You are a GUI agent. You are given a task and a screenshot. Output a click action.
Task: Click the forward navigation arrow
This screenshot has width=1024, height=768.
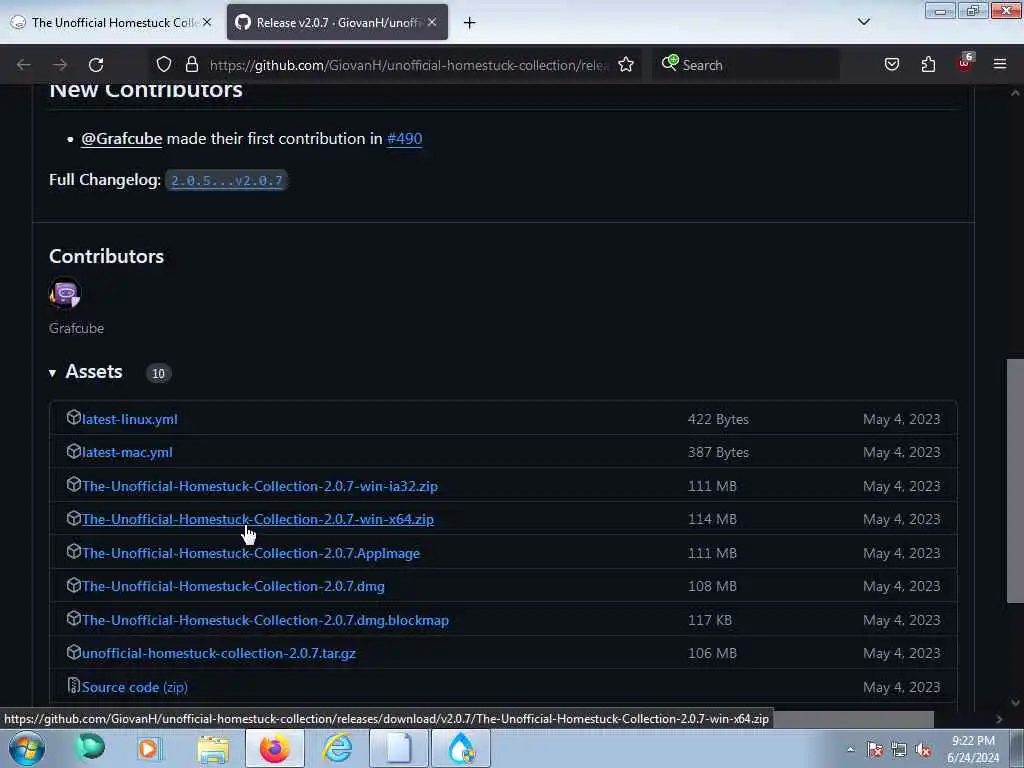[60, 65]
